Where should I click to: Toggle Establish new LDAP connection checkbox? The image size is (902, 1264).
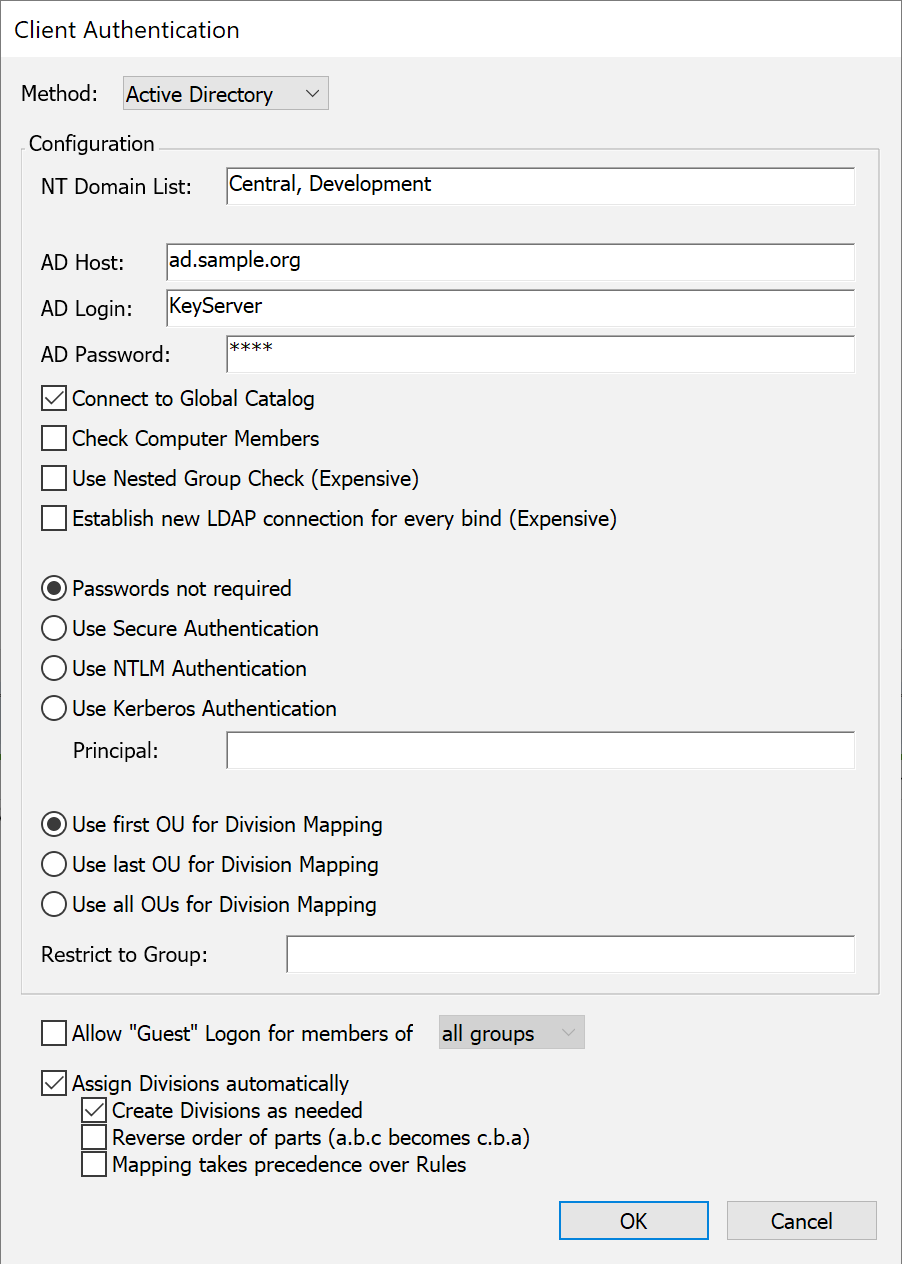pyautogui.click(x=54, y=519)
